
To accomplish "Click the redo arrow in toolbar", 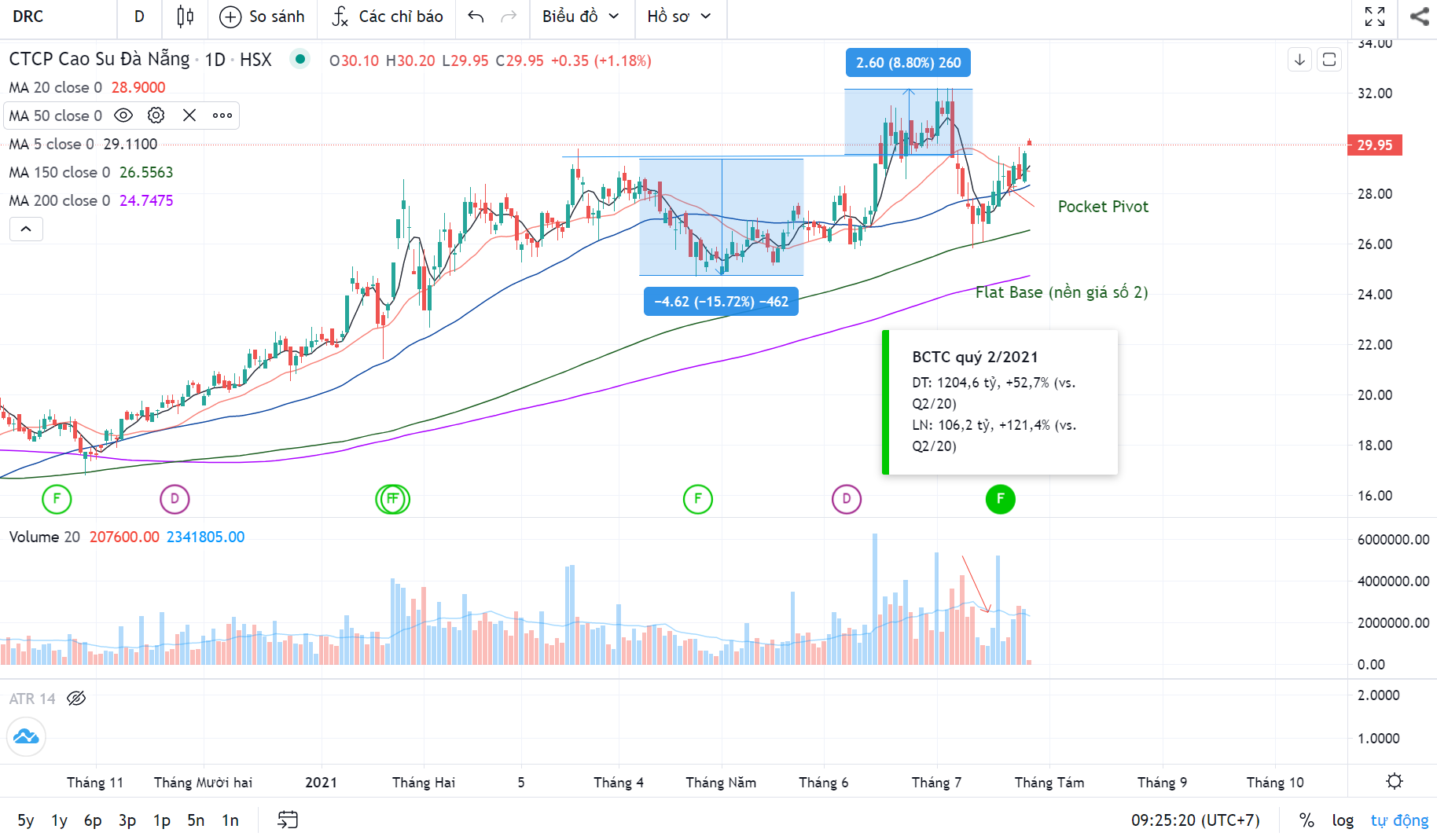I will coord(509,17).
